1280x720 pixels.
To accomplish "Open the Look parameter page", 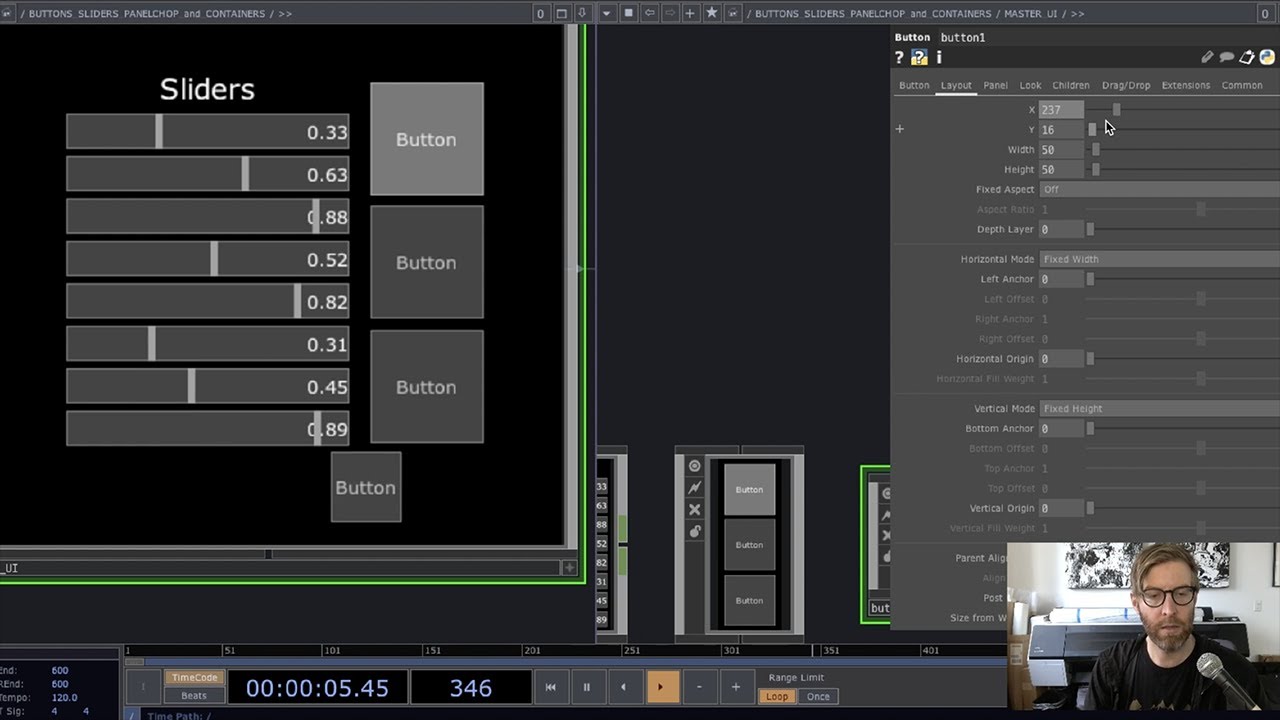I will click(x=1030, y=85).
